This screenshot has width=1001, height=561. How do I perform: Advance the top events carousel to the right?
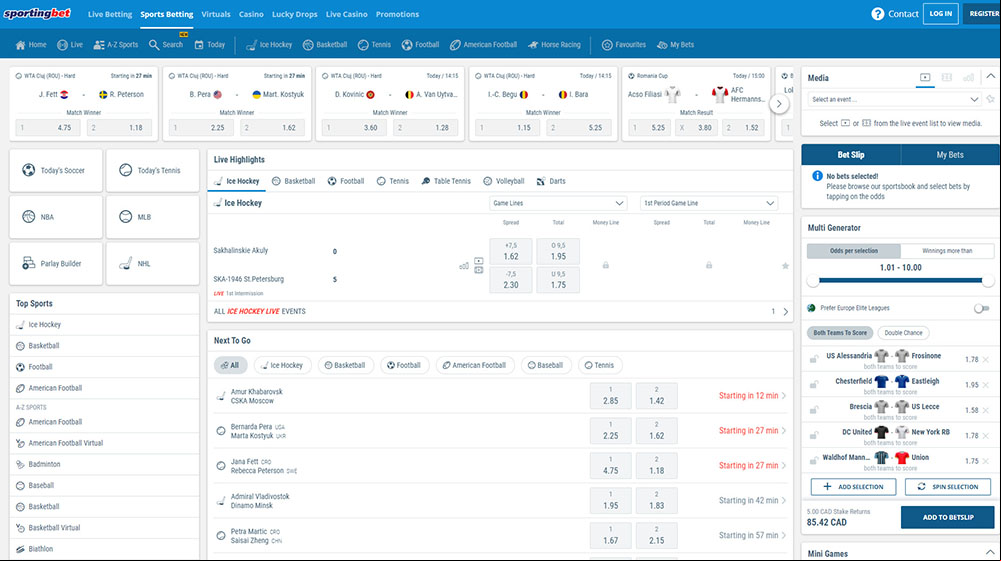[779, 103]
